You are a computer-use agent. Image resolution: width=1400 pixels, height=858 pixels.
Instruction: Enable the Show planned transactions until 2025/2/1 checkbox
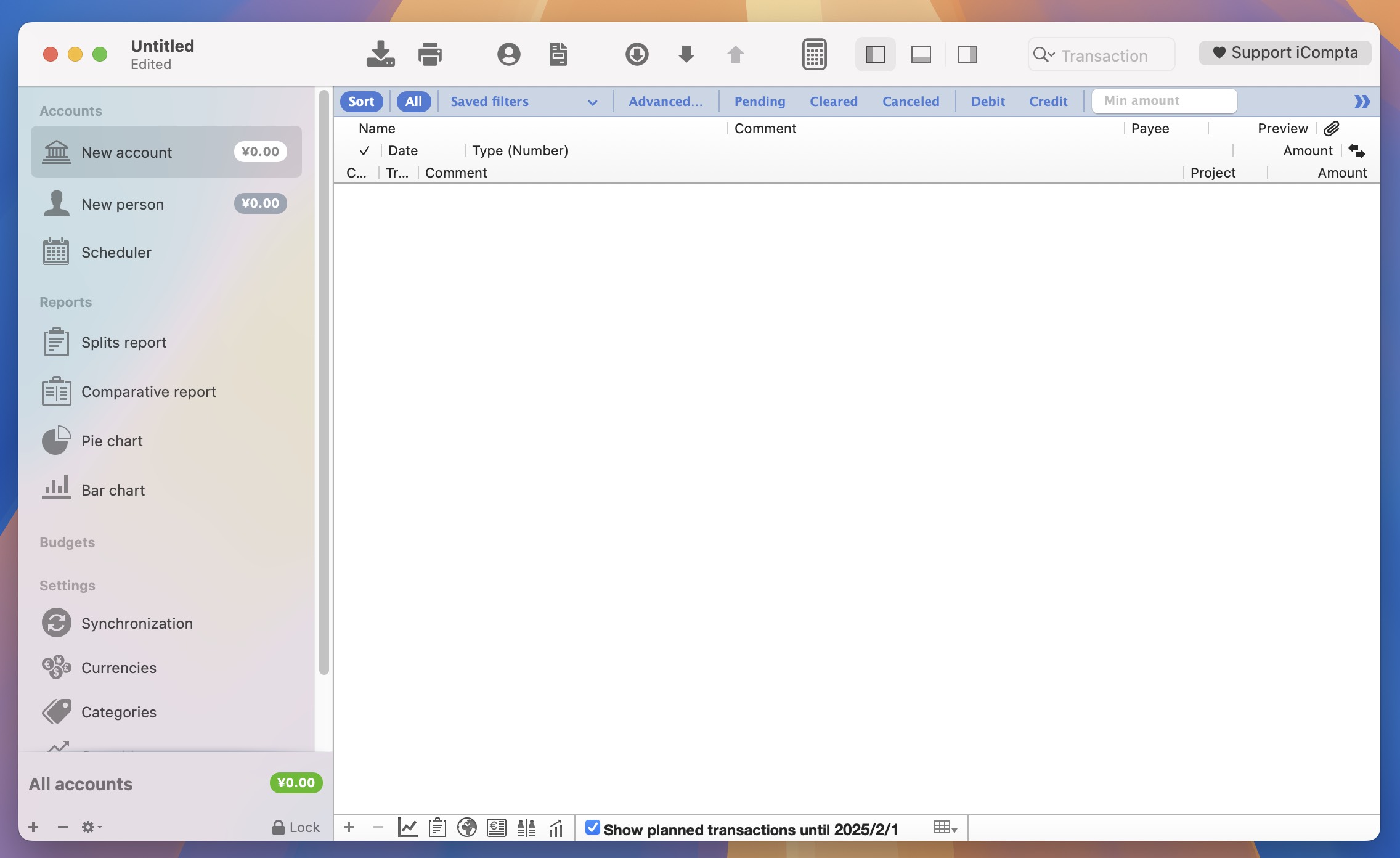[593, 828]
